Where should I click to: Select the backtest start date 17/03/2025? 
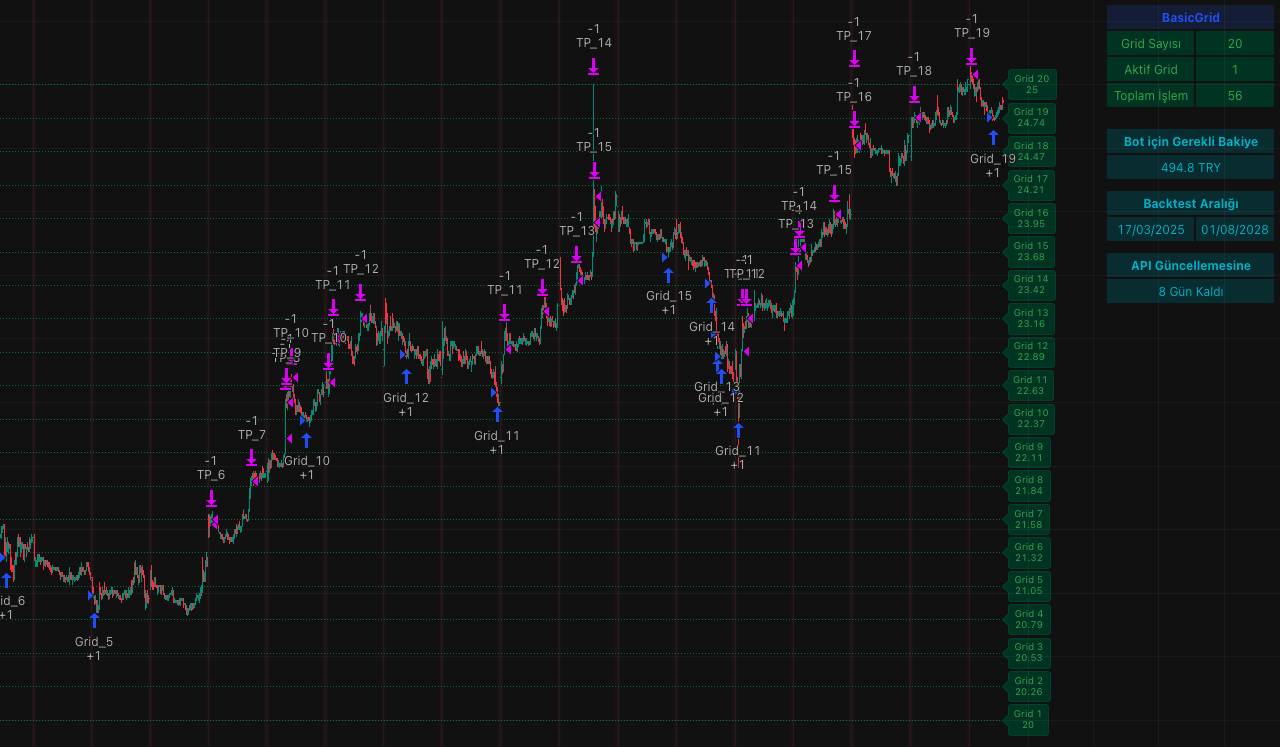1150,230
